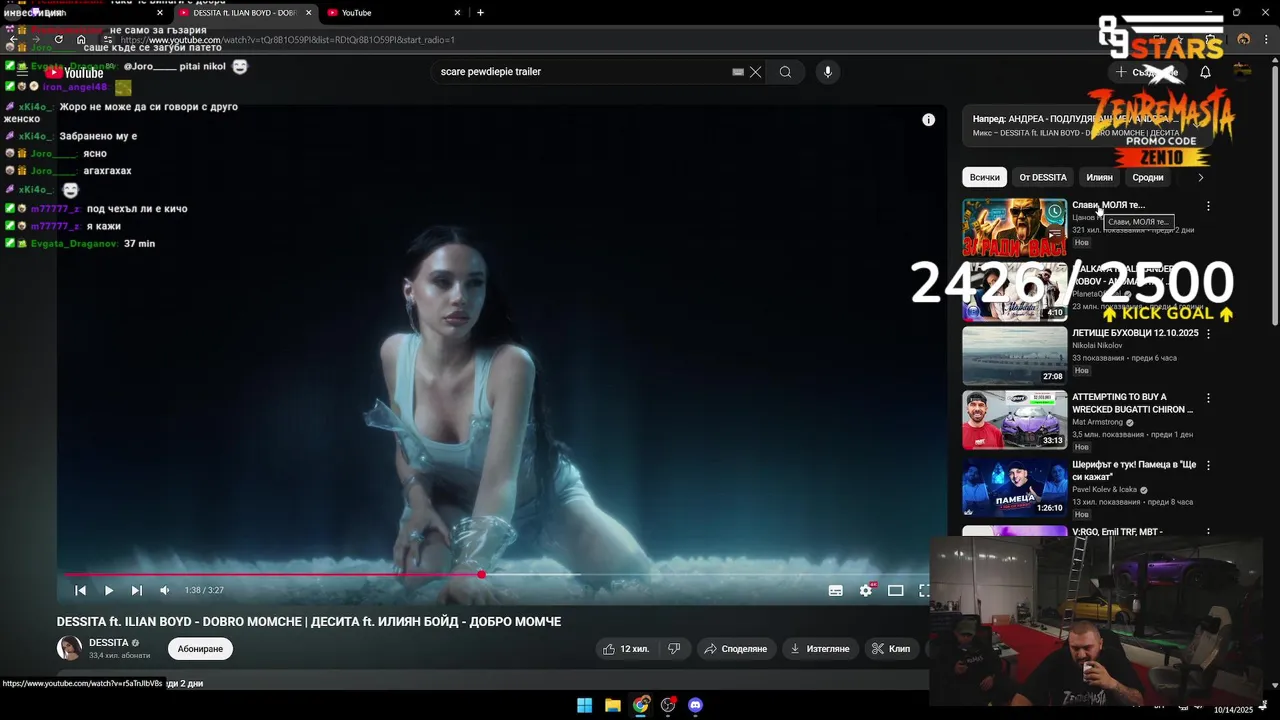1280x720 pixels.
Task: Subscribe with the Абониране button
Action: (200, 649)
